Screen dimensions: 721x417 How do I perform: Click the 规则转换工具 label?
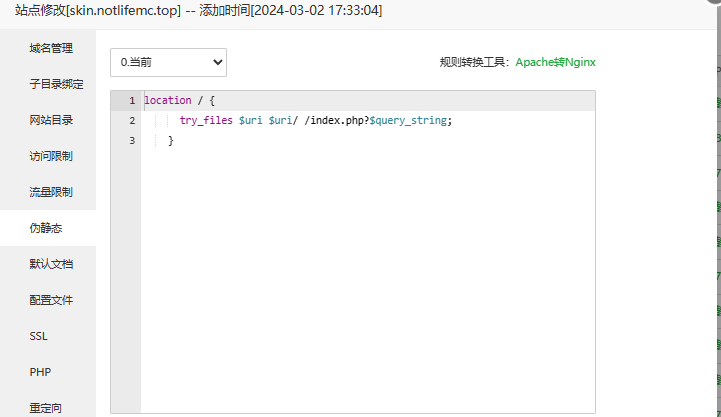(x=475, y=62)
